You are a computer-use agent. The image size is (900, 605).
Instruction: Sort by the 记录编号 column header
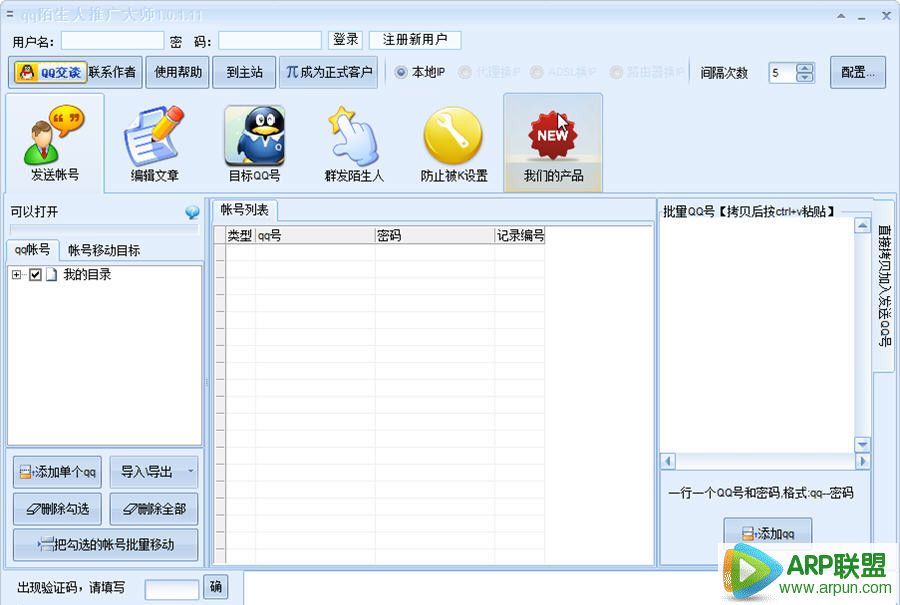[x=520, y=235]
